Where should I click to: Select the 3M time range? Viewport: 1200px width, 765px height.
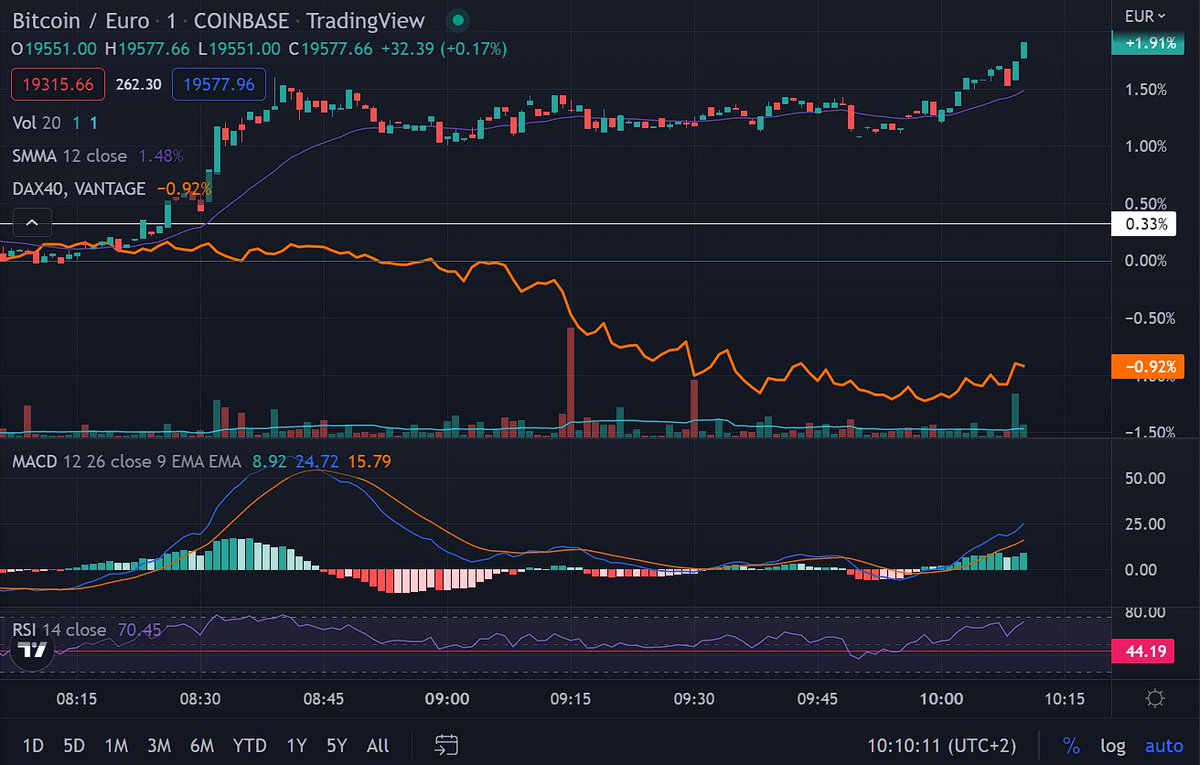point(159,745)
